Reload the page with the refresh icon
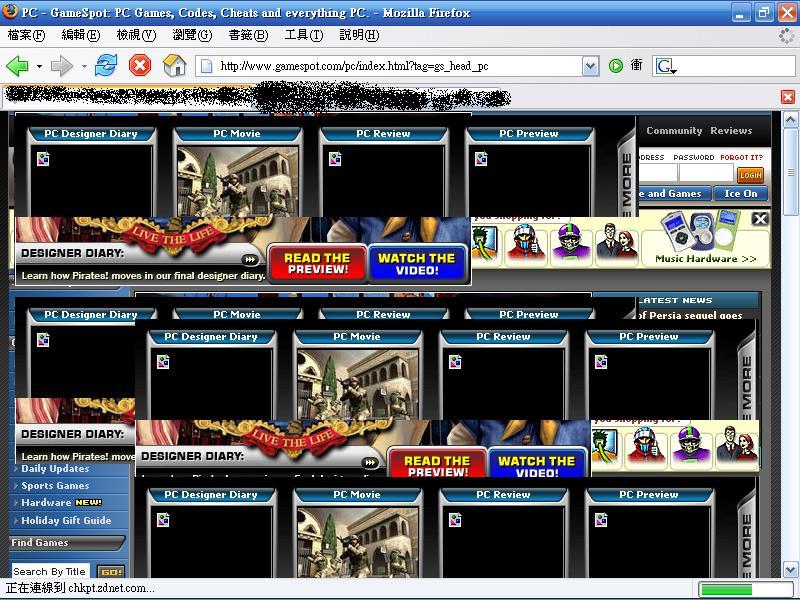 [106, 66]
